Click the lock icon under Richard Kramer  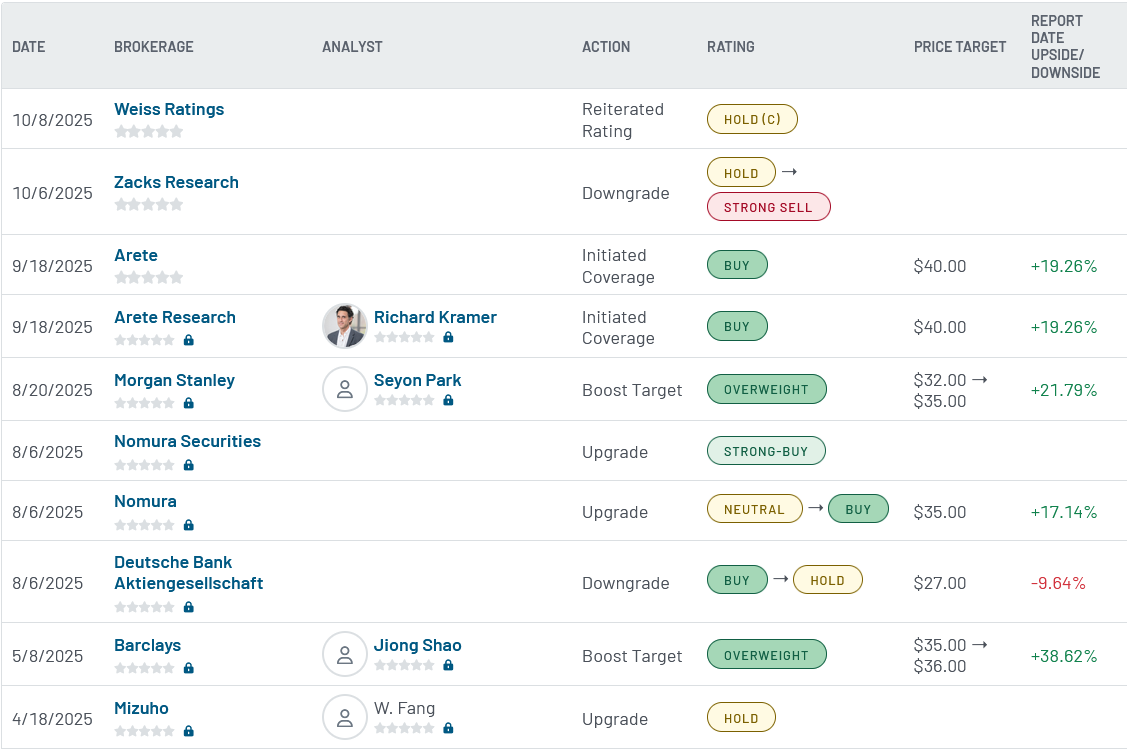tap(448, 337)
